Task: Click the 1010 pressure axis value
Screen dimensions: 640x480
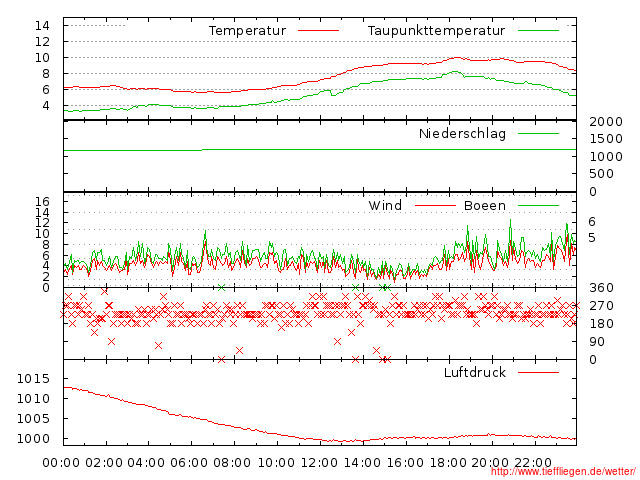Action: [x=33, y=399]
